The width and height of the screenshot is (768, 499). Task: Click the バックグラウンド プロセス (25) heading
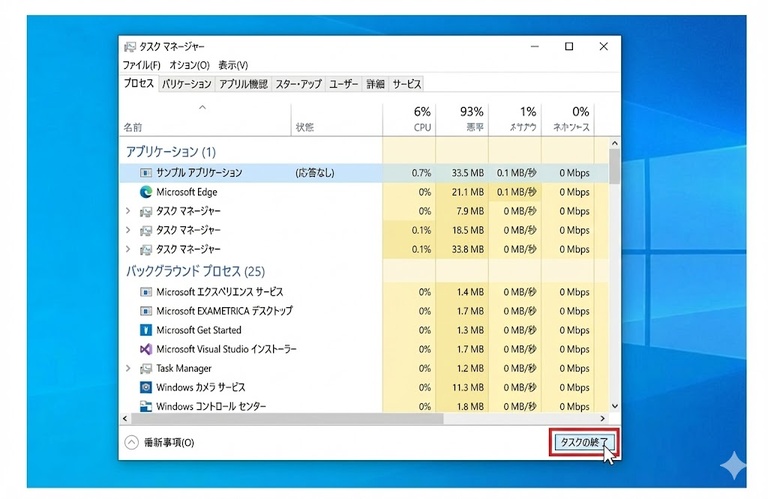[x=195, y=271]
